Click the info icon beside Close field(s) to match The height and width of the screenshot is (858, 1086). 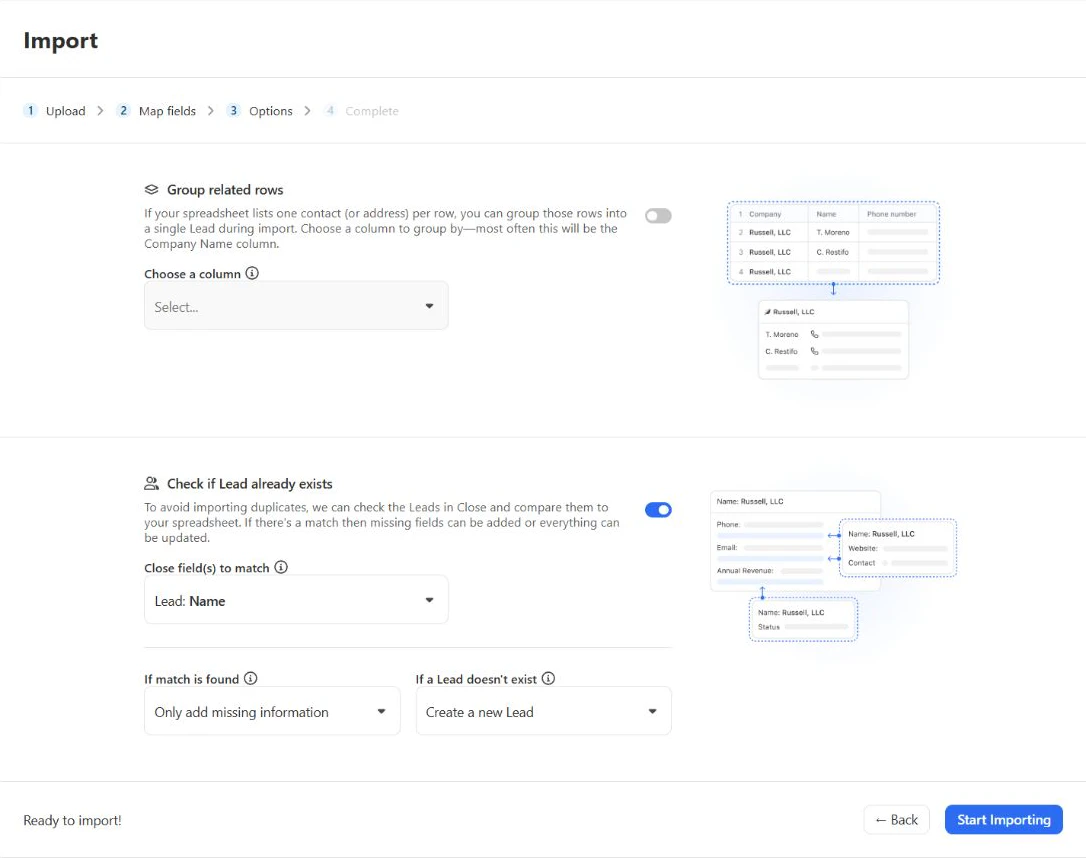coord(281,567)
